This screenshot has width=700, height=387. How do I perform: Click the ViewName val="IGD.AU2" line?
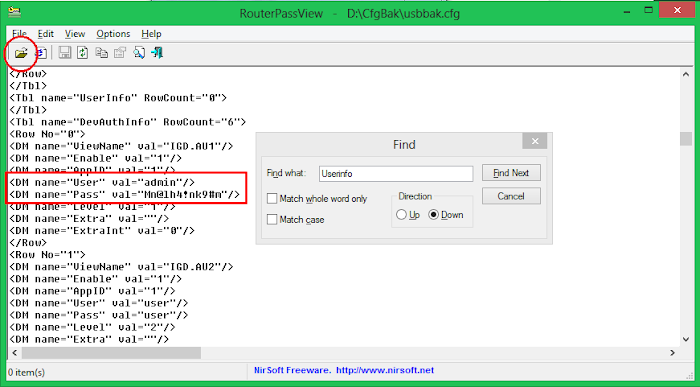(121, 266)
